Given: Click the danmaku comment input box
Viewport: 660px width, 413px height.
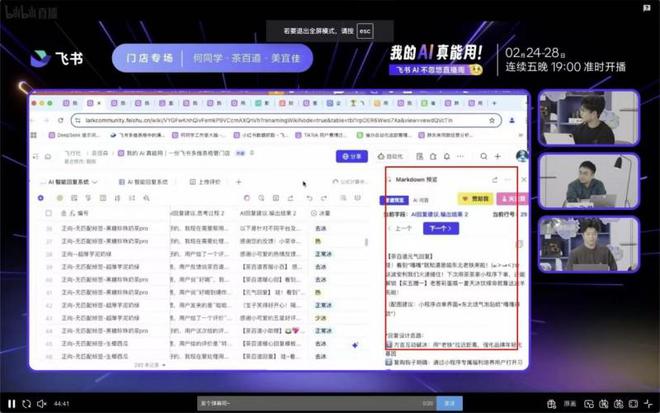Looking at the screenshot, I should coord(317,403).
